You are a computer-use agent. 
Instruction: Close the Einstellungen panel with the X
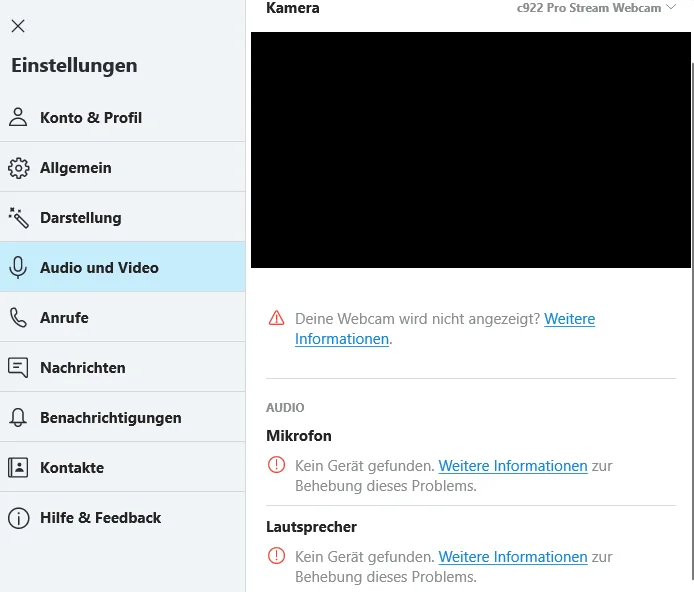18,26
